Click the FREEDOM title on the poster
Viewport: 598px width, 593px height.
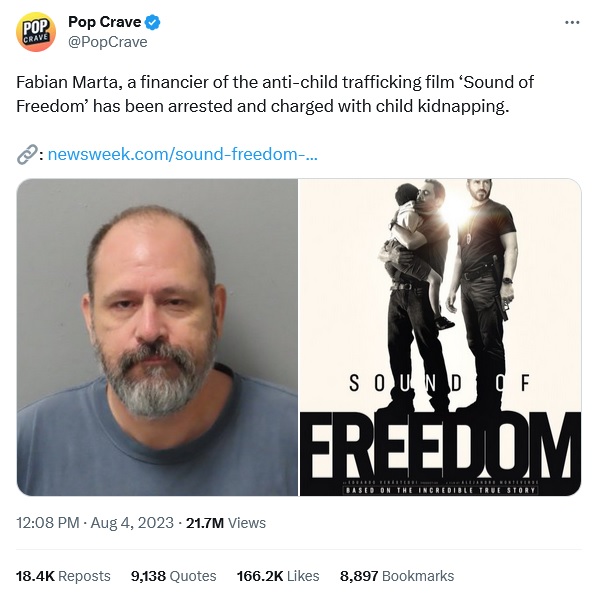pos(440,445)
